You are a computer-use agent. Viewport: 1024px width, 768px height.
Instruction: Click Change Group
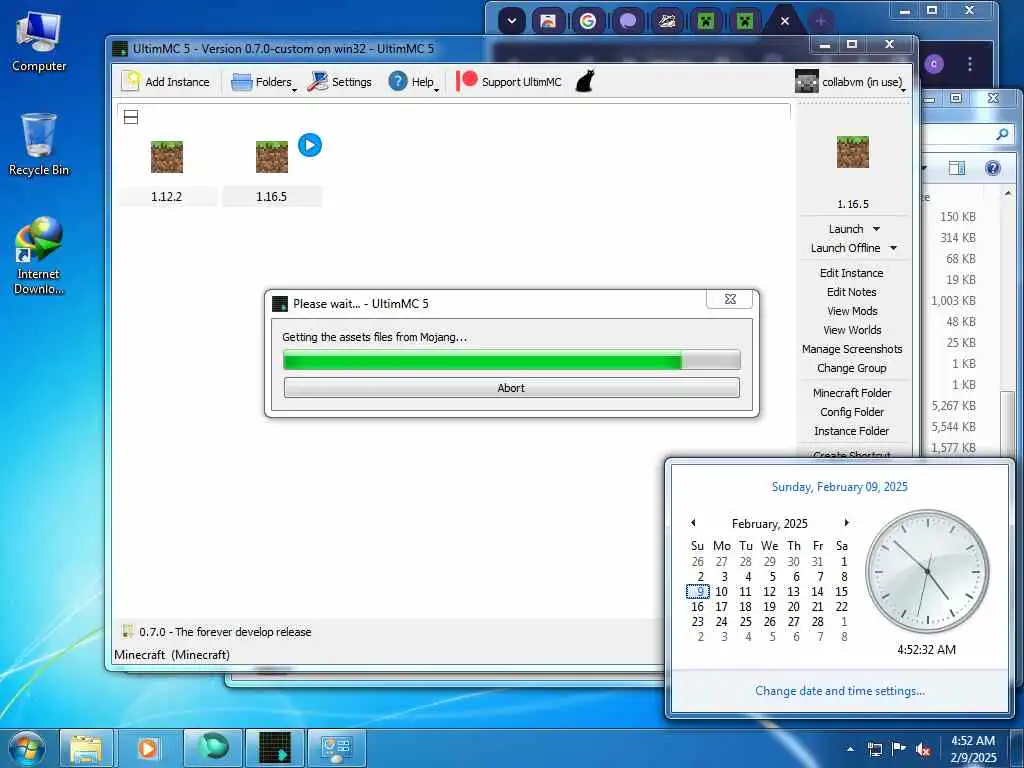[x=852, y=368]
